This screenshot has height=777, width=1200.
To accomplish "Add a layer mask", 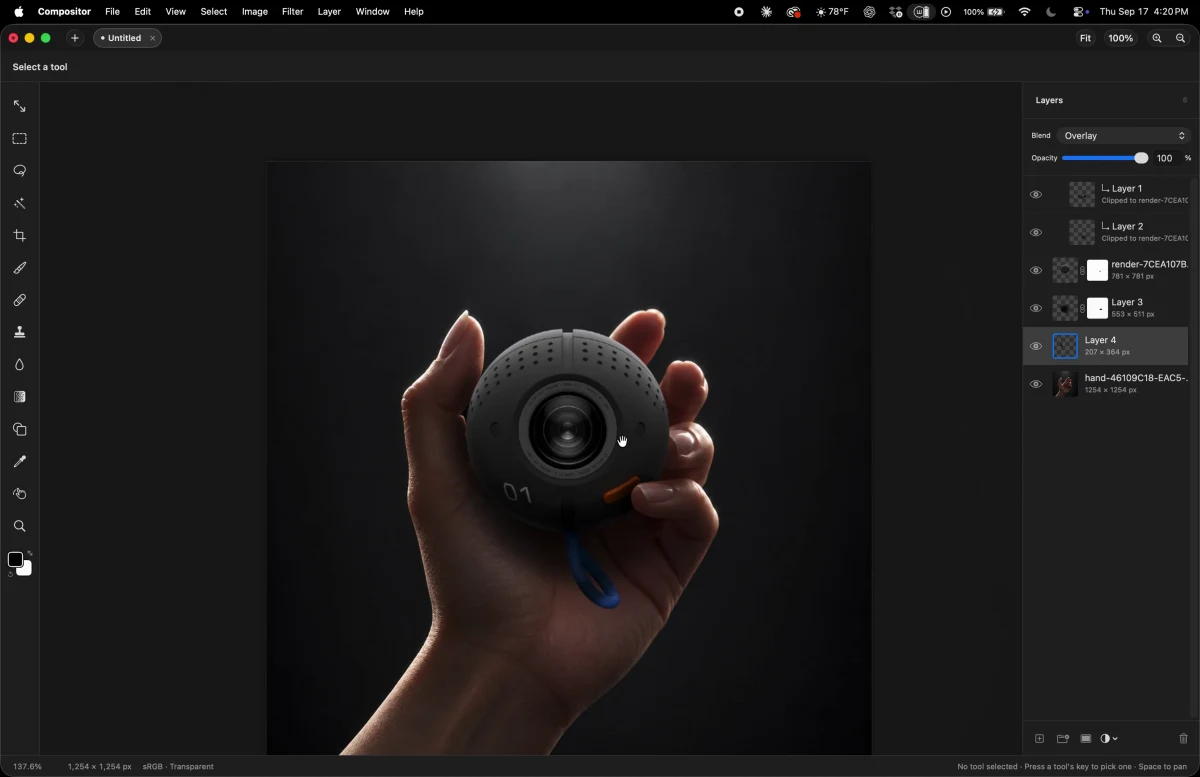I will click(1086, 739).
